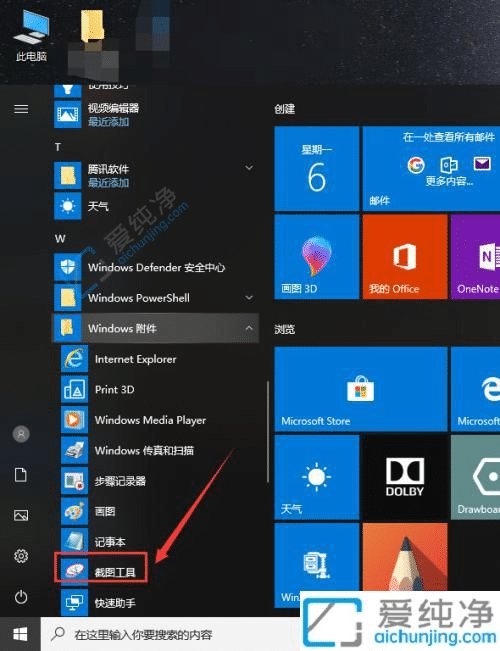Open the 画图 3D tile
This screenshot has height=651, width=500.
point(316,257)
